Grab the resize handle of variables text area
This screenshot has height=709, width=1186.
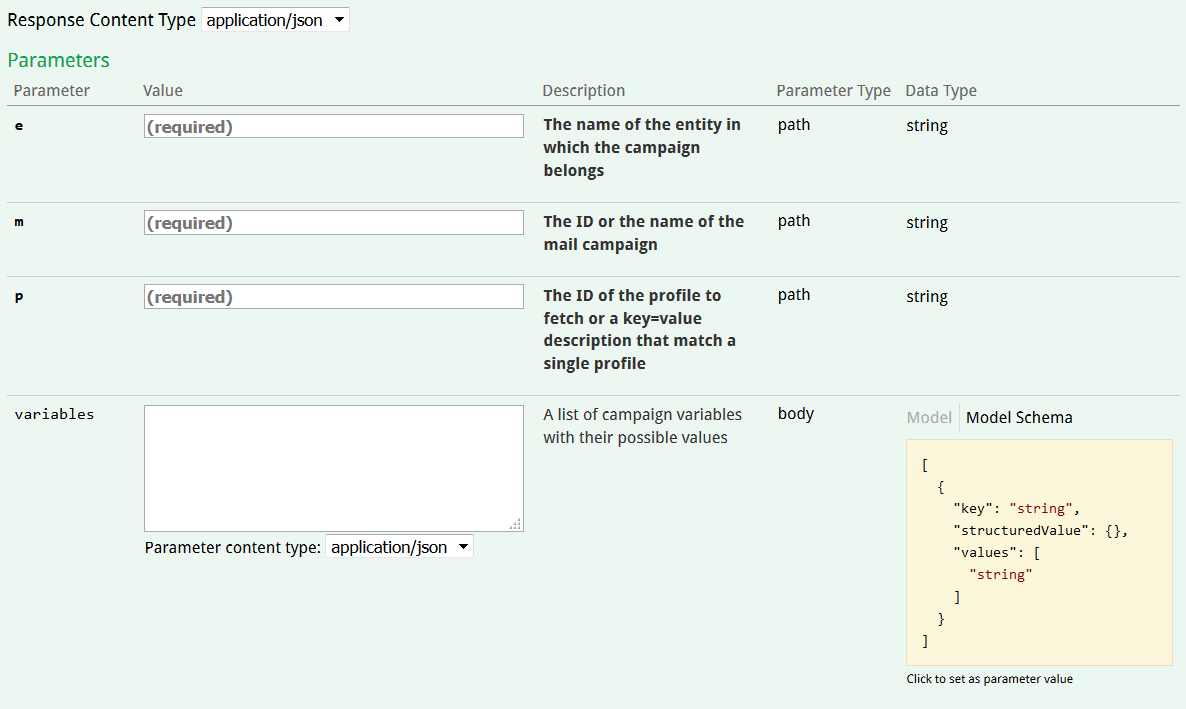(x=516, y=524)
